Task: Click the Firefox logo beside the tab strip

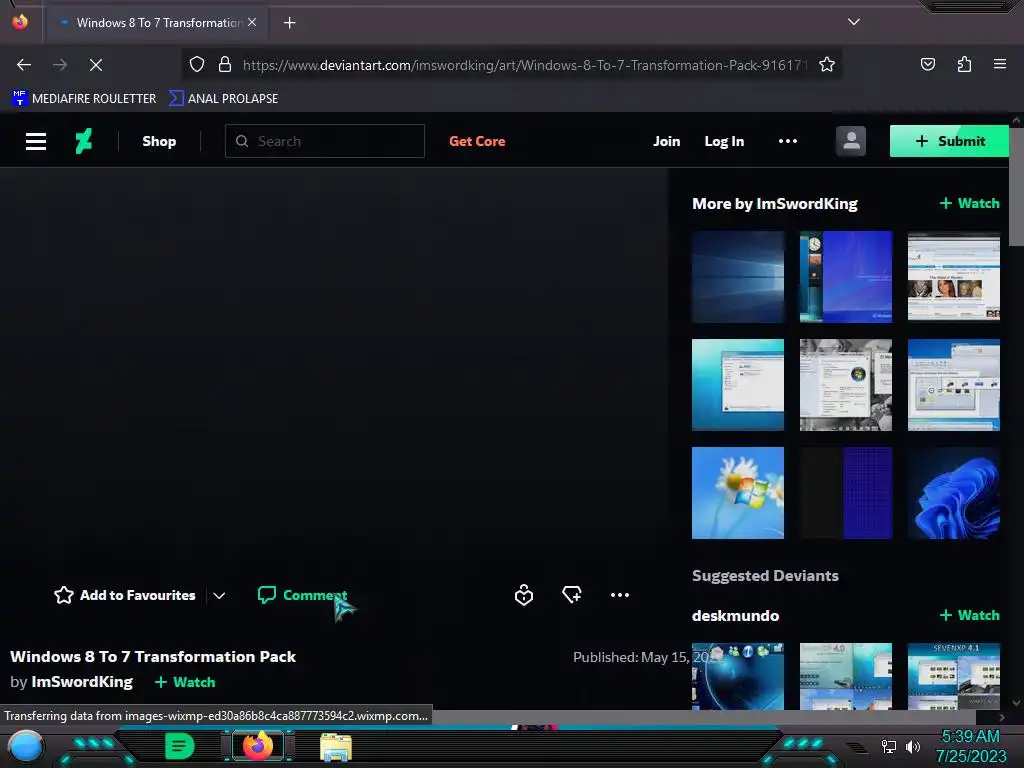Action: coord(20,22)
